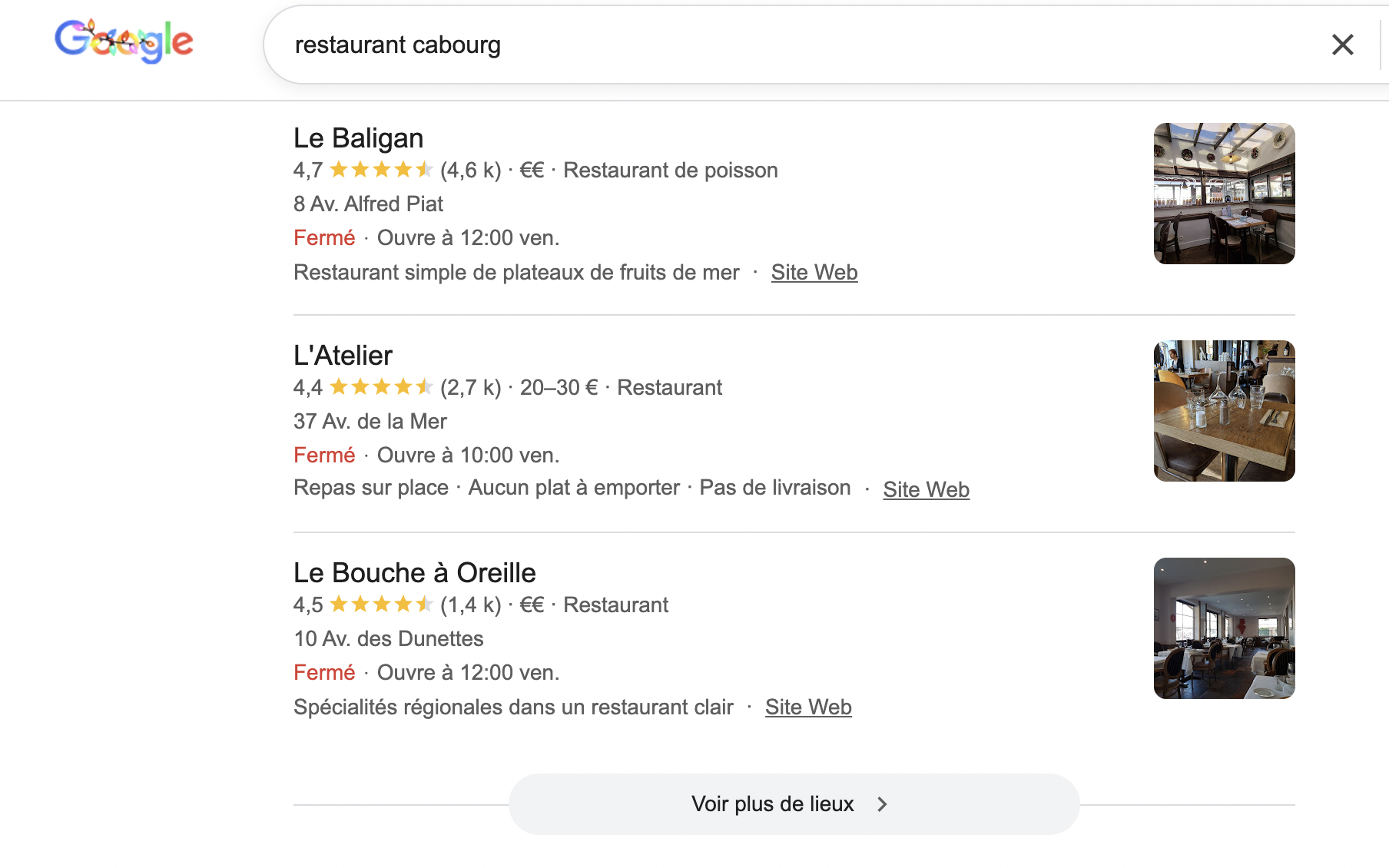Open the L'Atelier listing title
Viewport: 1389px width, 868px height.
click(343, 356)
